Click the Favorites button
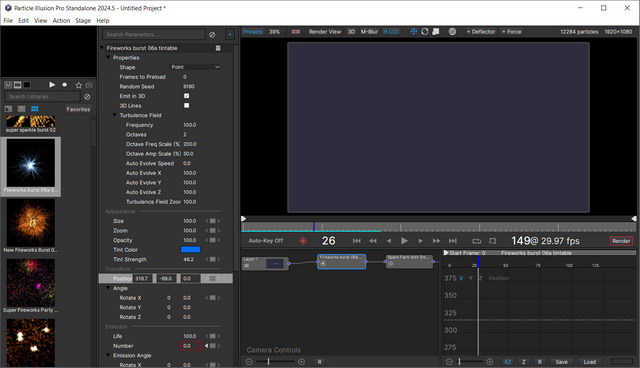Screen dimensions: 640x368 pyautogui.click(x=78, y=109)
